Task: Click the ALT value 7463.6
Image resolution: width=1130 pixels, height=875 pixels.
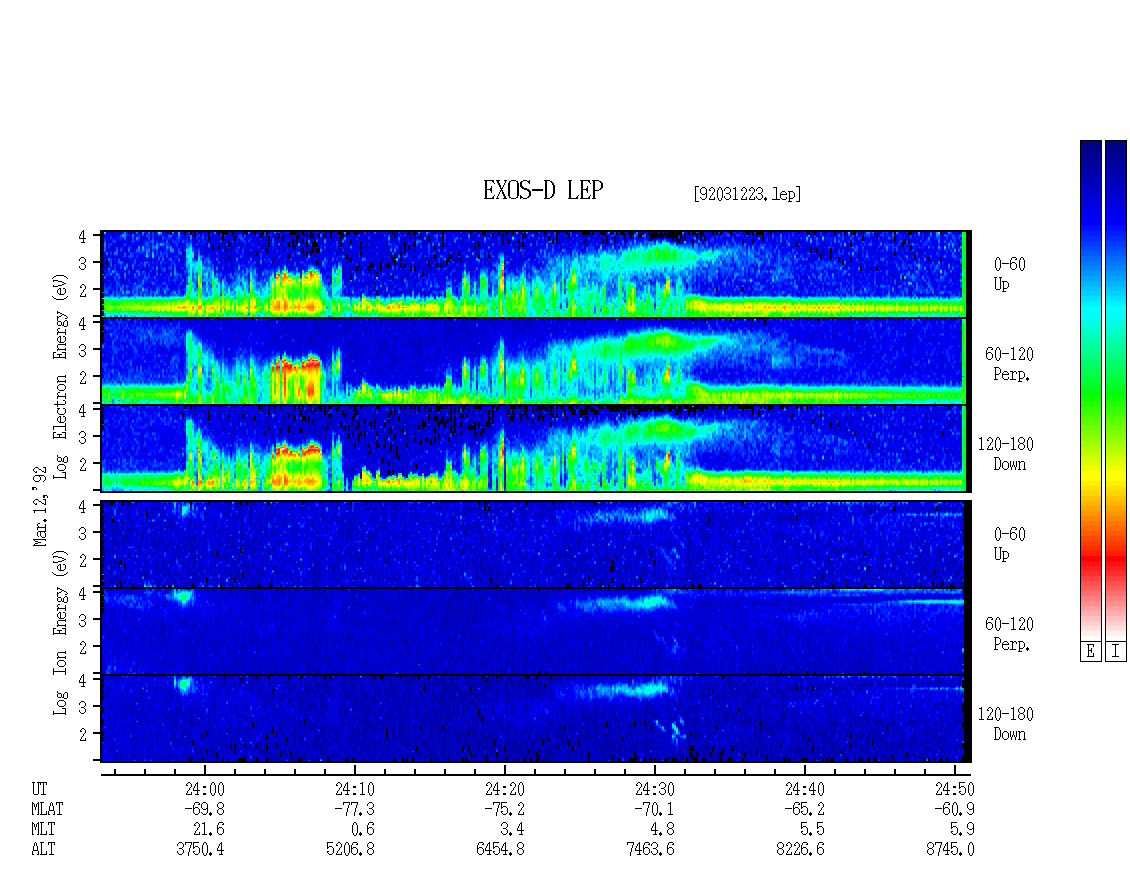Action: (650, 850)
